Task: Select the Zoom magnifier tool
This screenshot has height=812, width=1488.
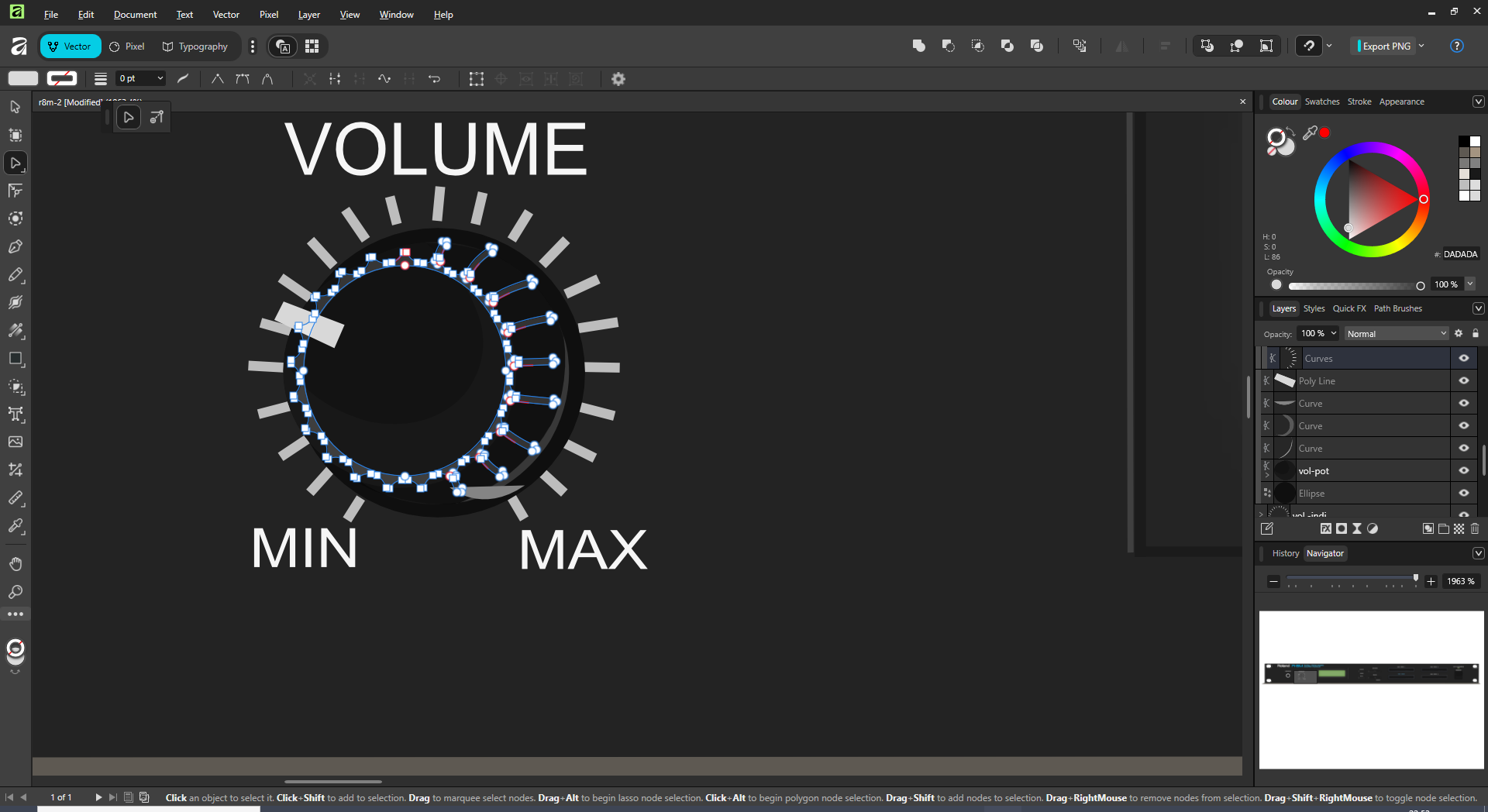Action: pos(15,592)
